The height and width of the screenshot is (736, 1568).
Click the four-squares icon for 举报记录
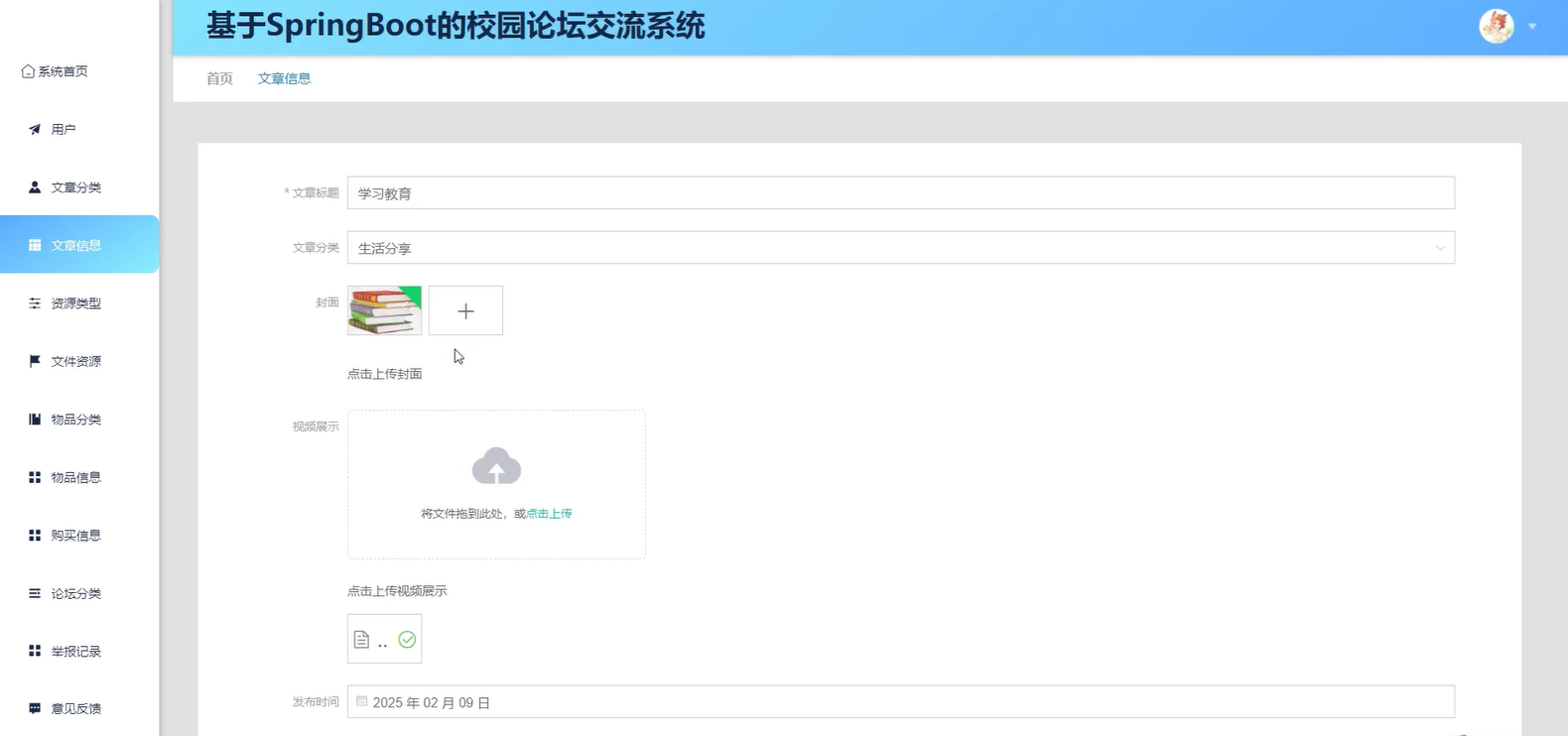point(35,651)
